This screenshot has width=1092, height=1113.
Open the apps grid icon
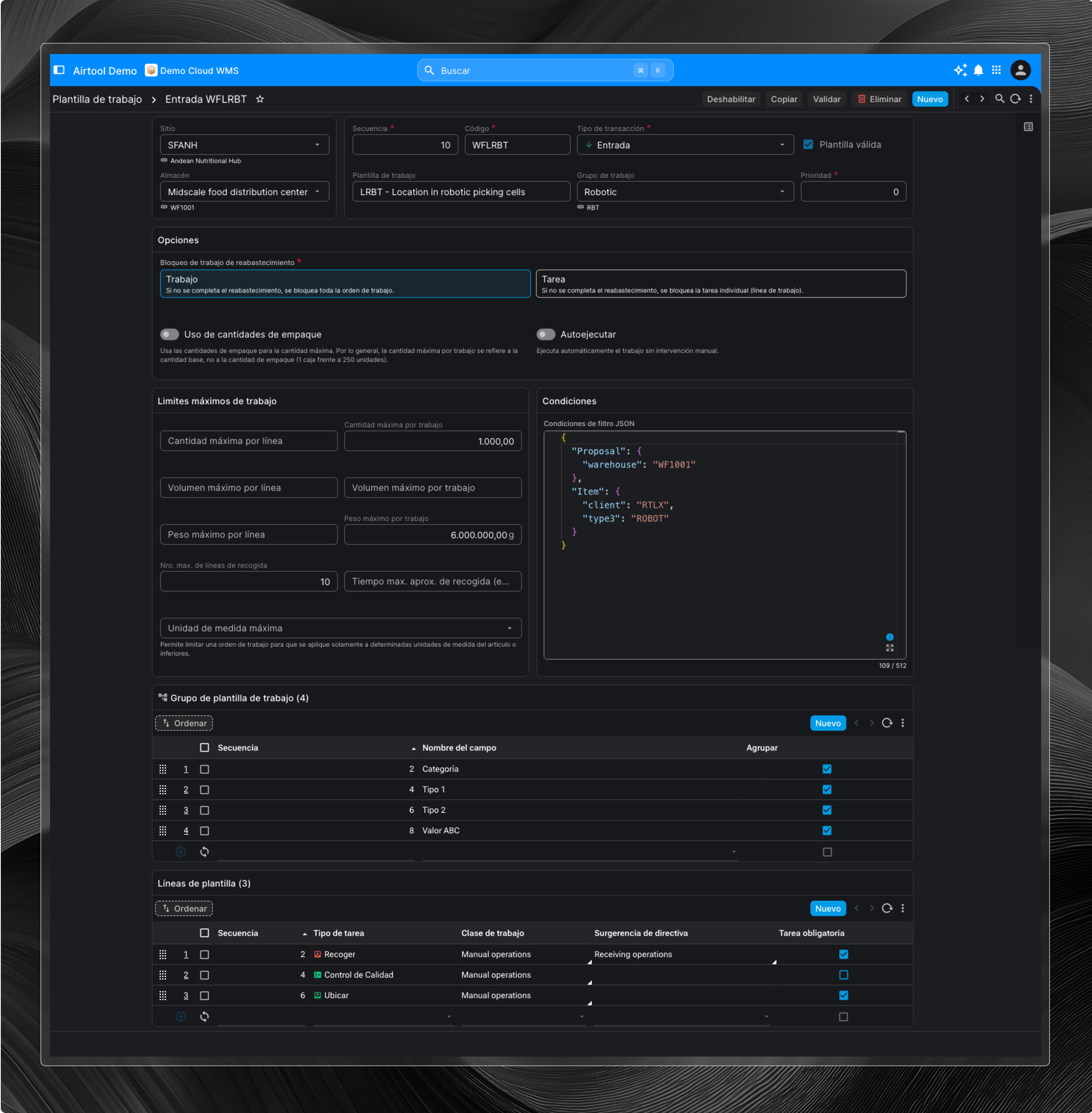pos(996,70)
